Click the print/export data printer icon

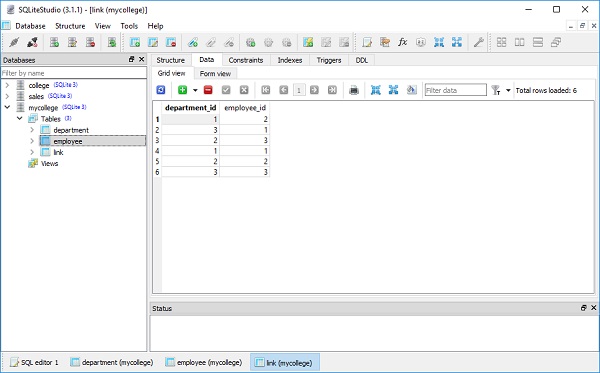[354, 90]
